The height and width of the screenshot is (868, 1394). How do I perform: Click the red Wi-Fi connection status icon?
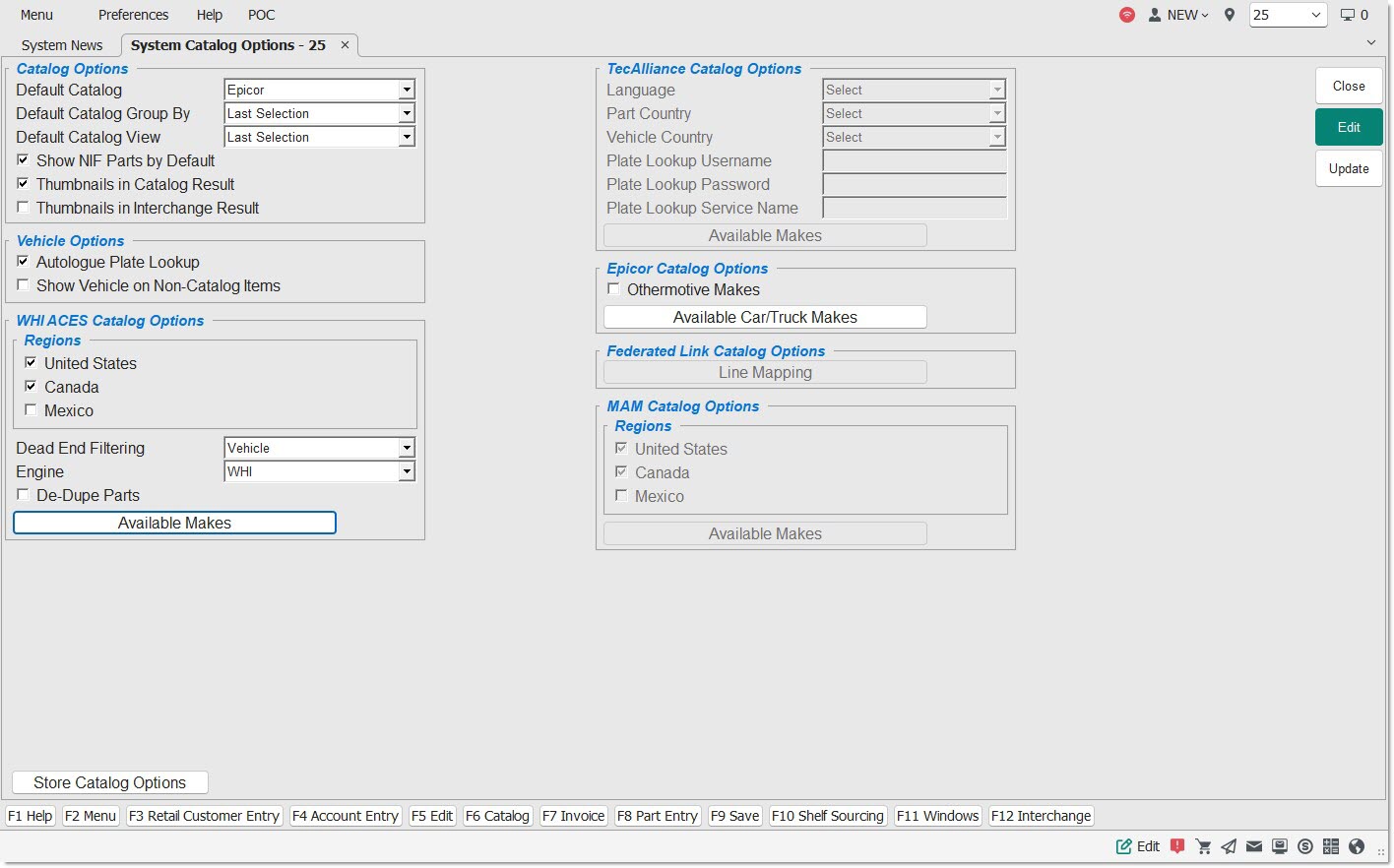1127,15
